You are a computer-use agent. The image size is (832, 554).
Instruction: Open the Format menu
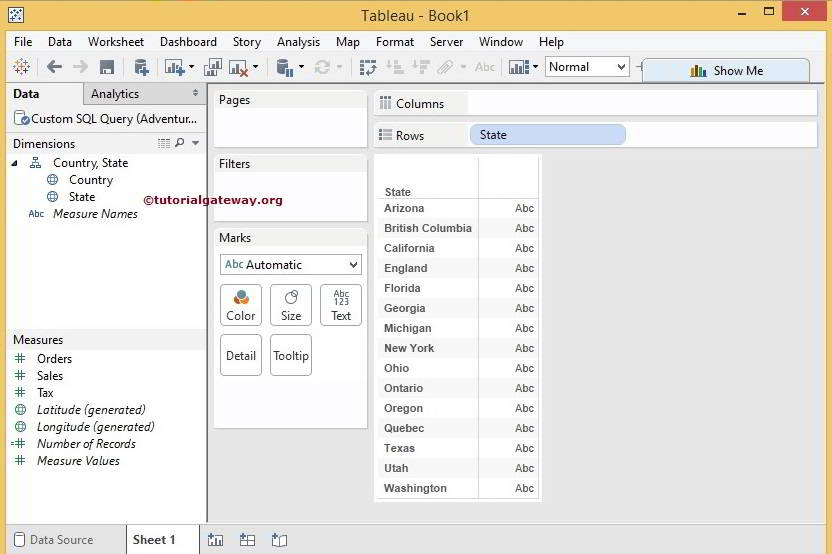pos(395,42)
